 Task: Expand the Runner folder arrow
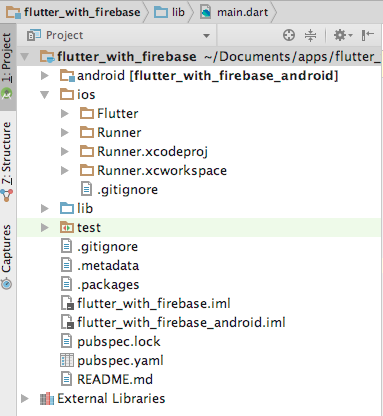coord(65,133)
